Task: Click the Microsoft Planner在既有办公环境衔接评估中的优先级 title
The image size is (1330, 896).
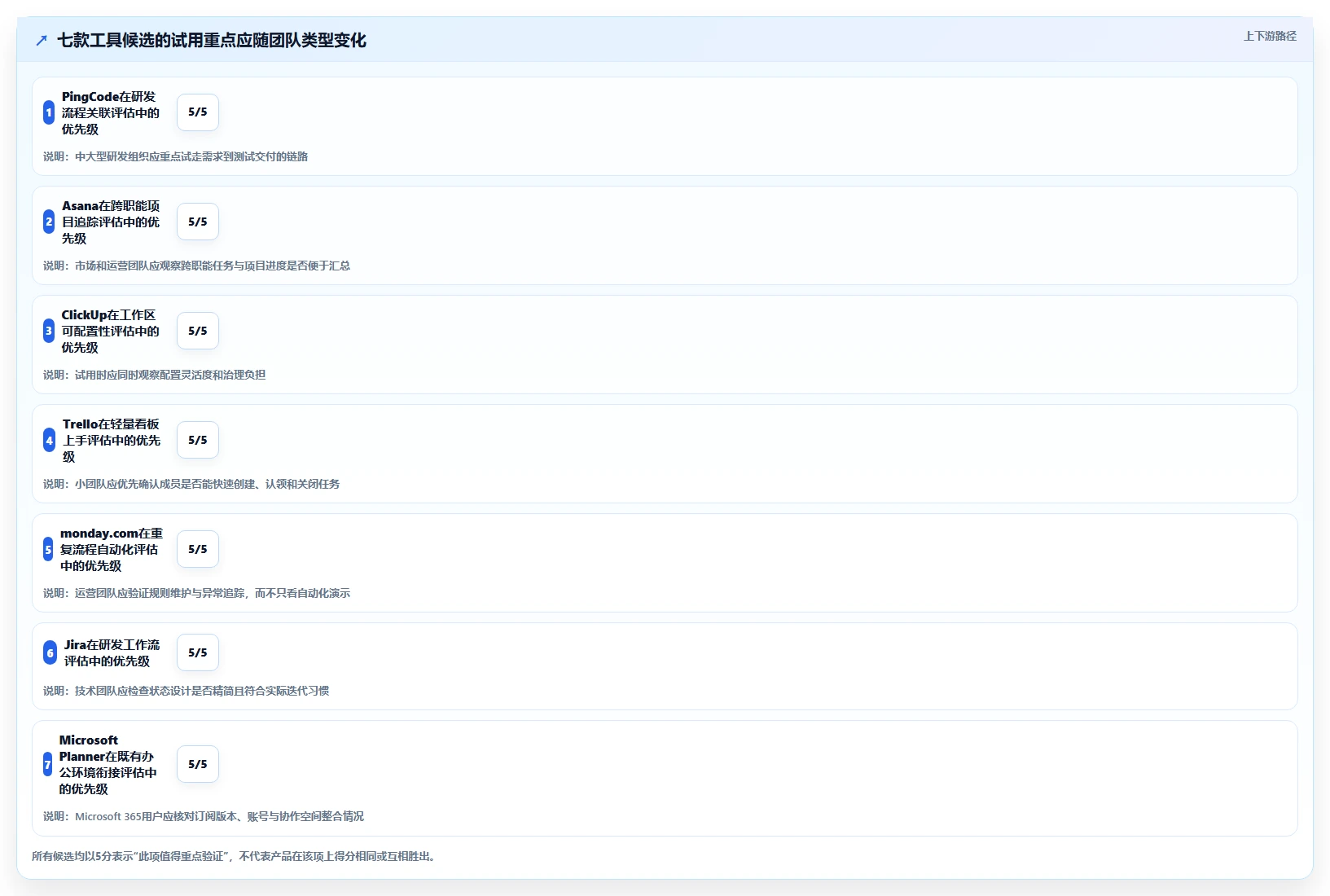Action: click(x=108, y=764)
